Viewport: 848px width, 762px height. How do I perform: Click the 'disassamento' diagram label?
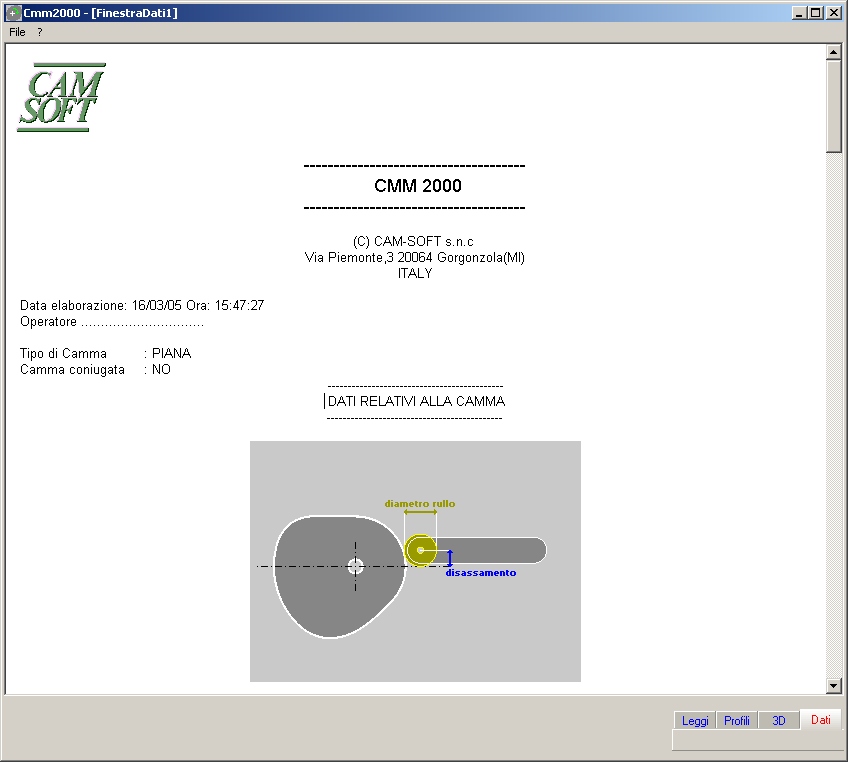(x=481, y=573)
